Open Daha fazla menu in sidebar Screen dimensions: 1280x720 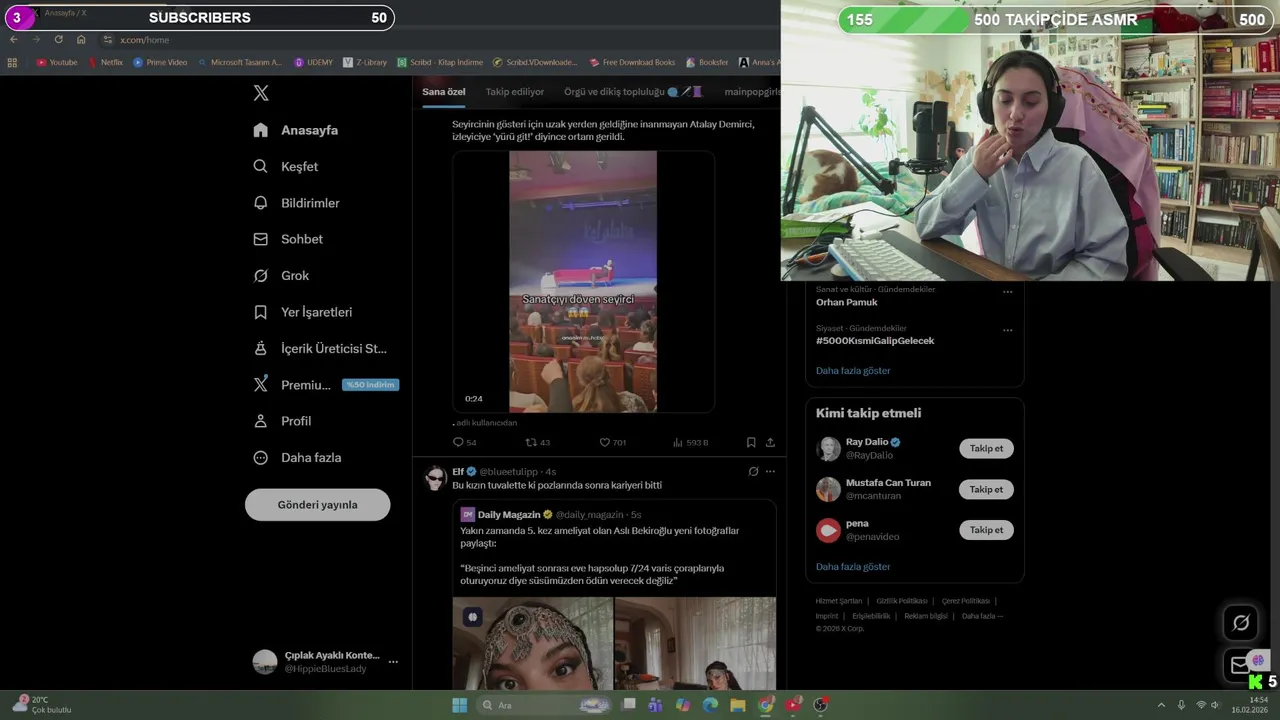tap(298, 457)
